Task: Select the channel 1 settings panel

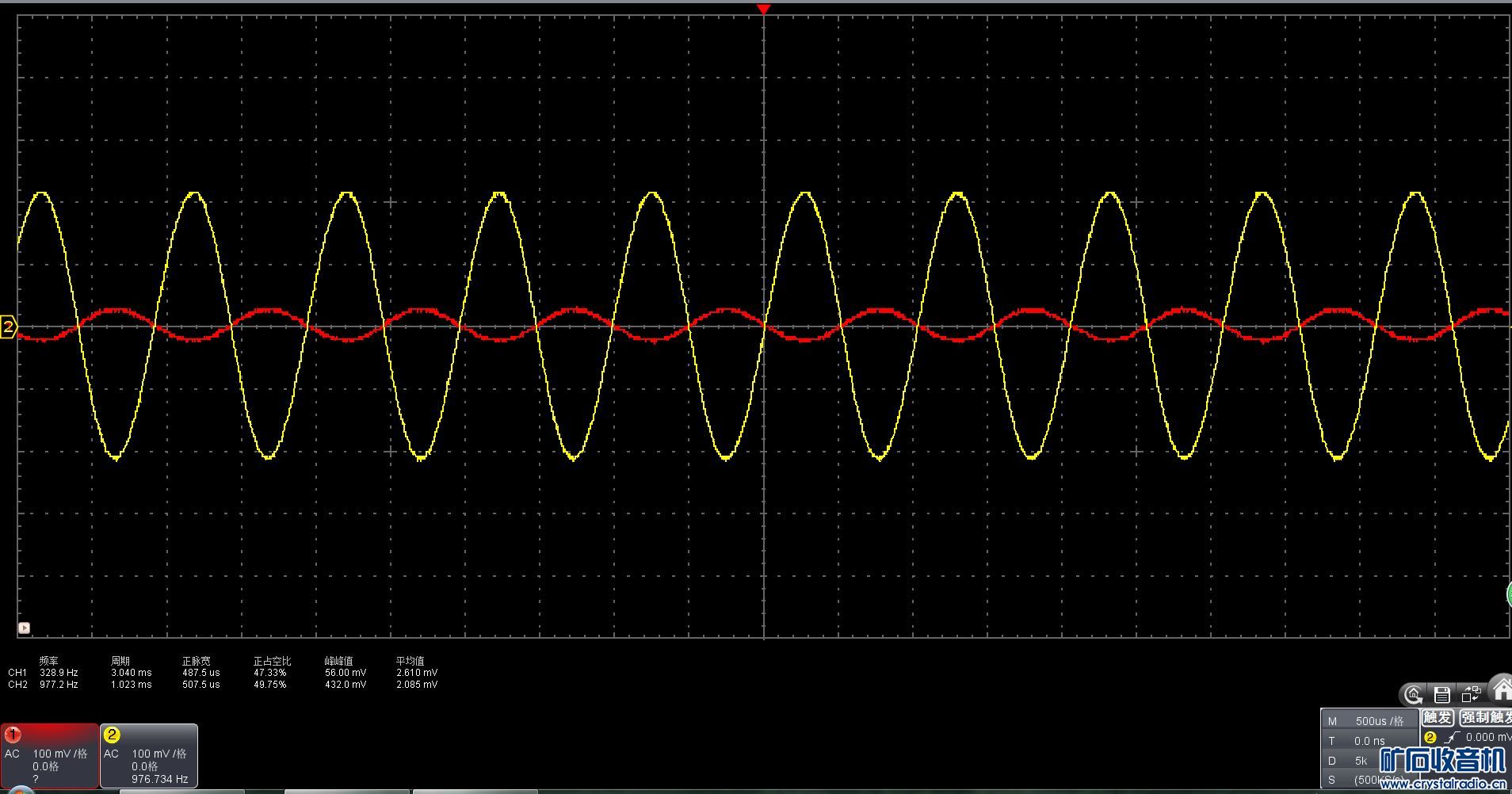Action: point(49,756)
